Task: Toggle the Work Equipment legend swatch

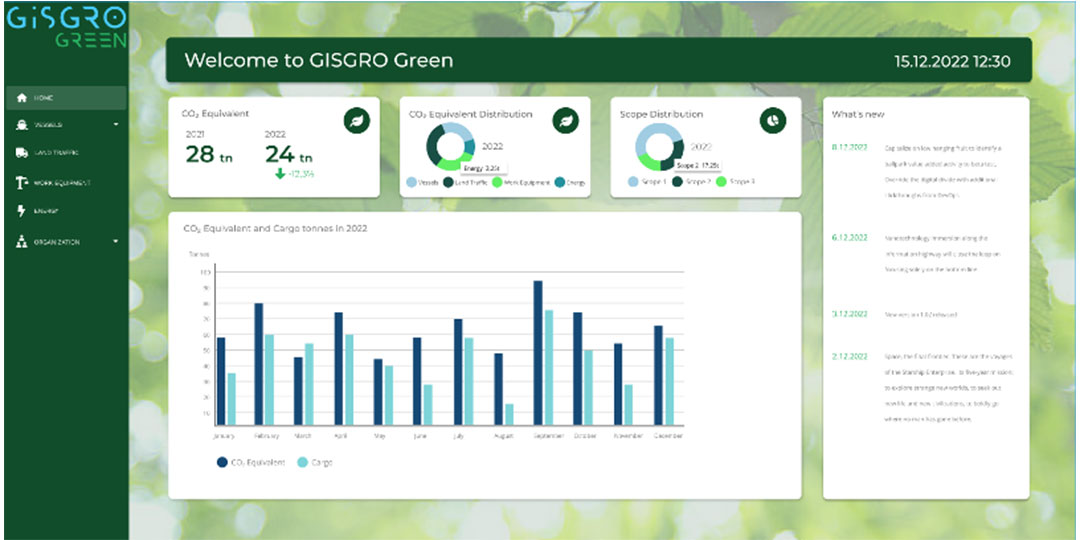Action: (497, 183)
